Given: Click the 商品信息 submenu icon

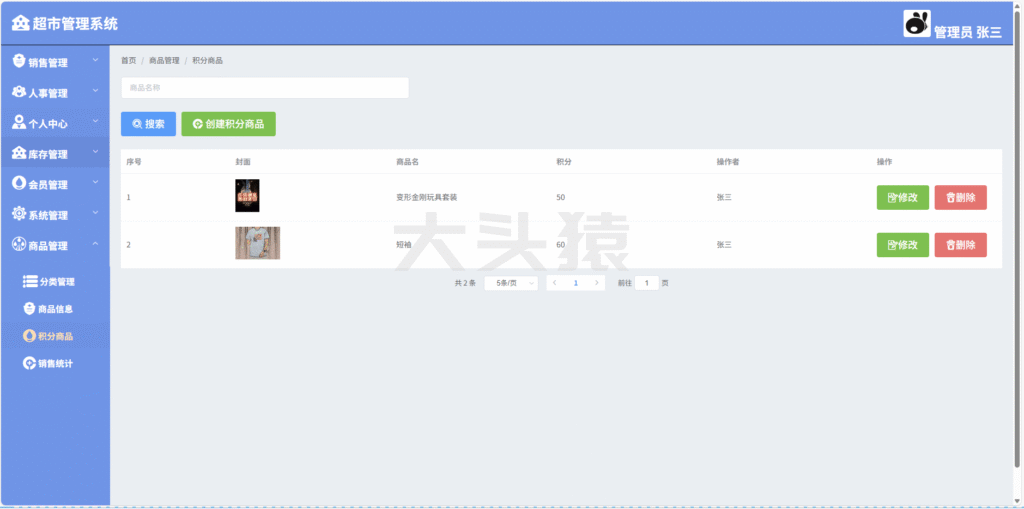Looking at the screenshot, I should 29,308.
